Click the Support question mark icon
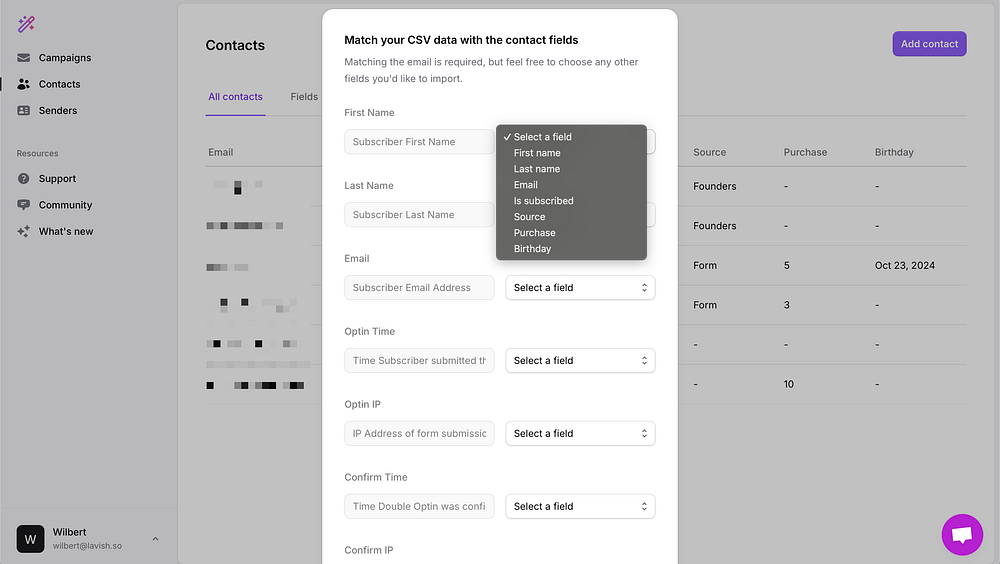 pos(24,179)
